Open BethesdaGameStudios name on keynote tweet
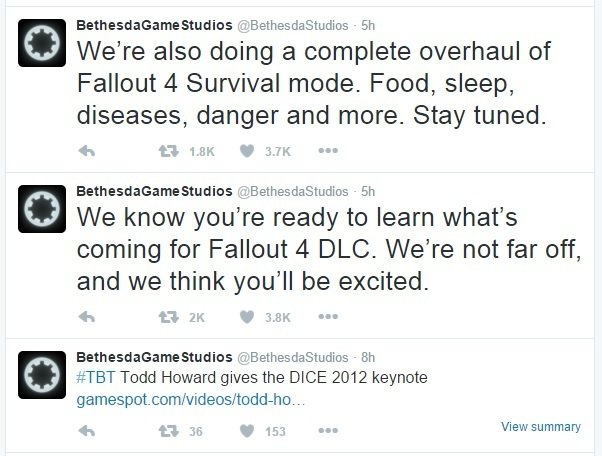This screenshot has height=456, width=602. pos(154,357)
